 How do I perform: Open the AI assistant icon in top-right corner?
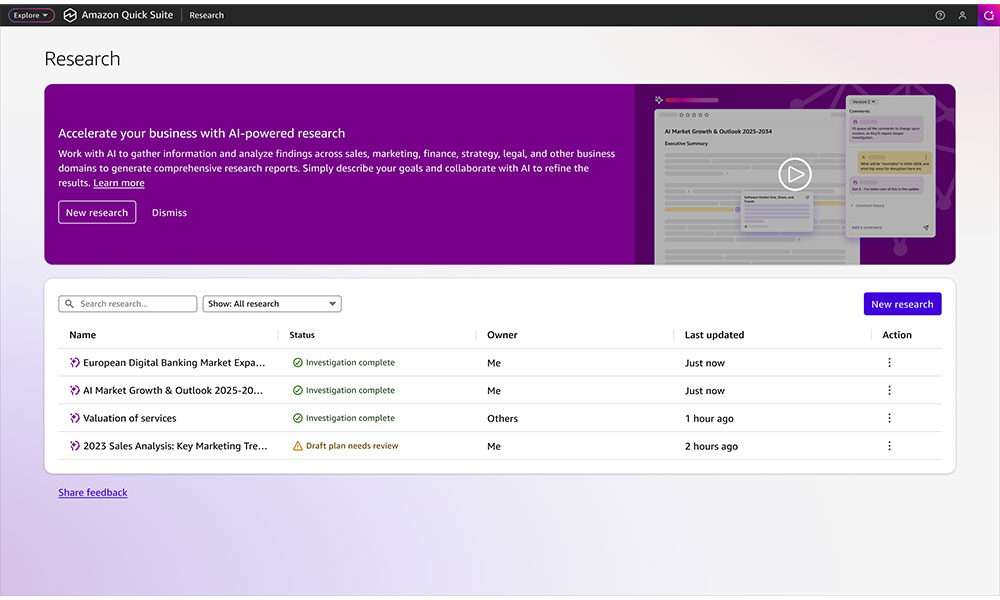(x=988, y=15)
